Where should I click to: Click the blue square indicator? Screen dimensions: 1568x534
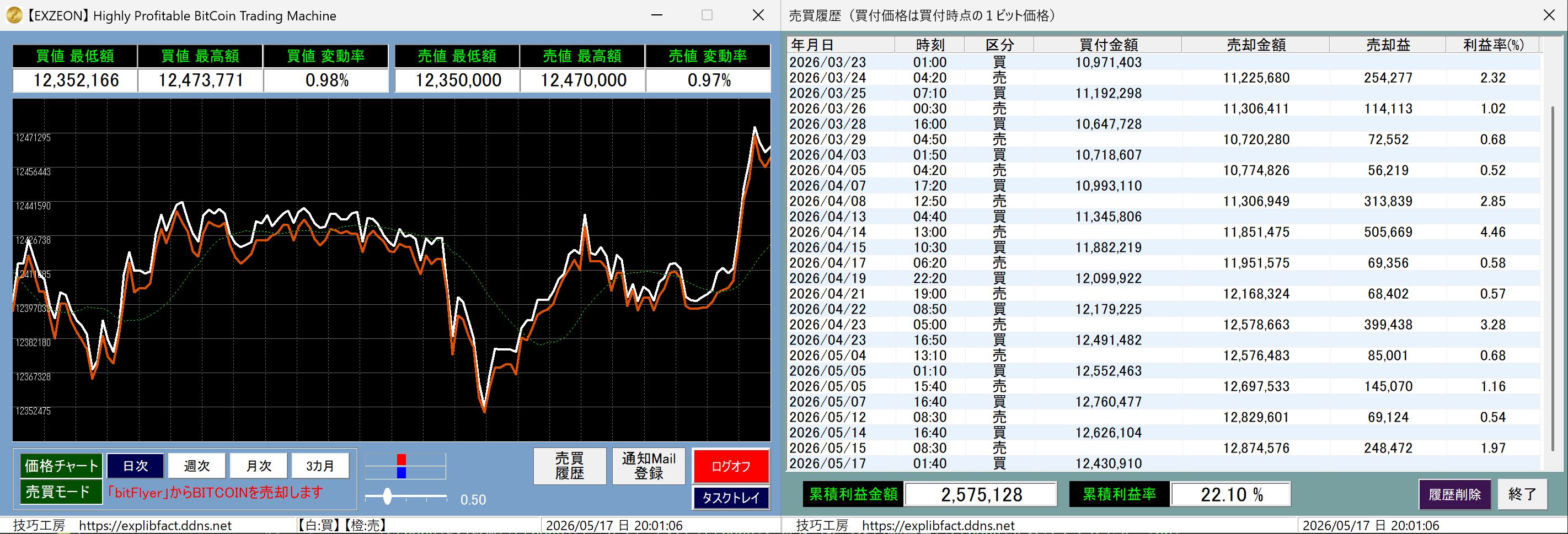click(x=401, y=473)
